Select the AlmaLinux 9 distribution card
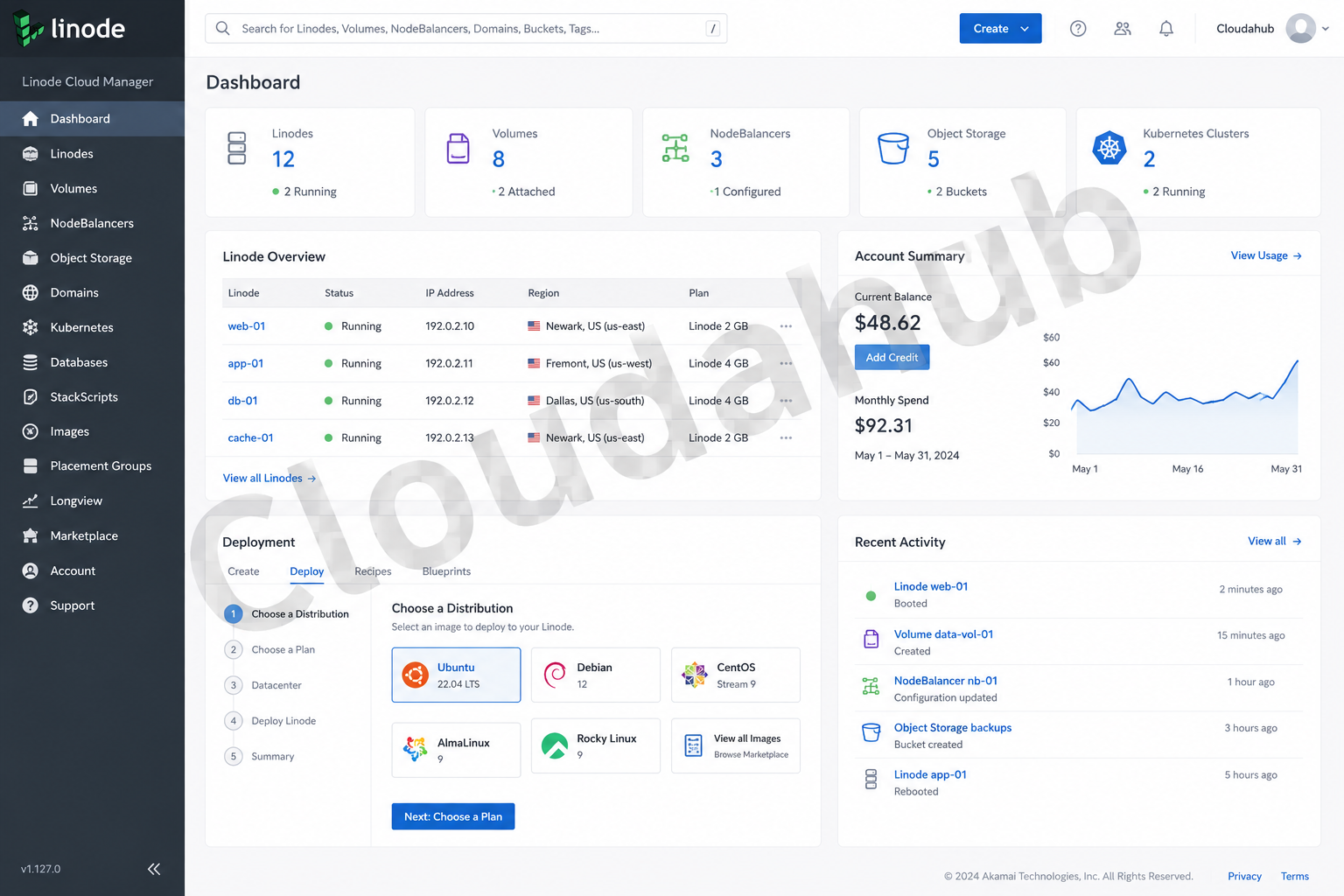1344x896 pixels. pyautogui.click(x=456, y=749)
